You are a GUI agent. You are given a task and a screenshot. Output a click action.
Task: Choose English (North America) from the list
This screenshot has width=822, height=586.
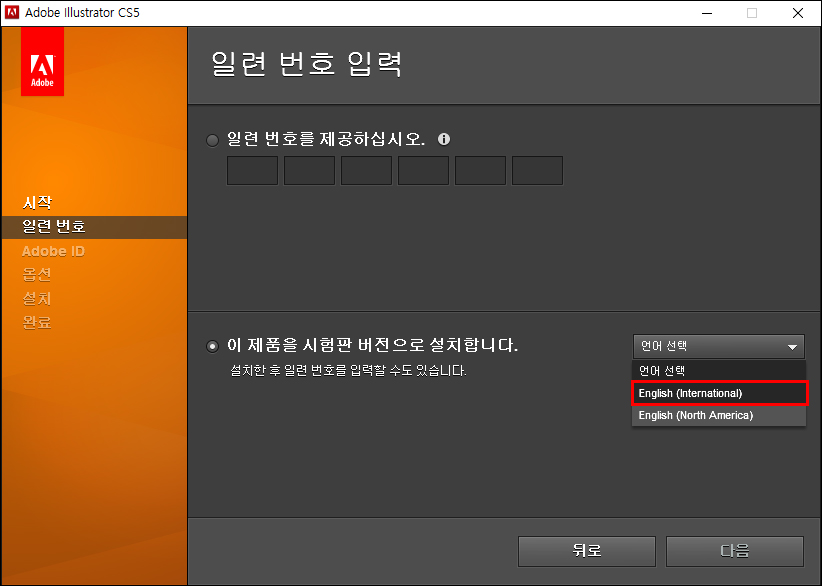[x=719, y=415]
